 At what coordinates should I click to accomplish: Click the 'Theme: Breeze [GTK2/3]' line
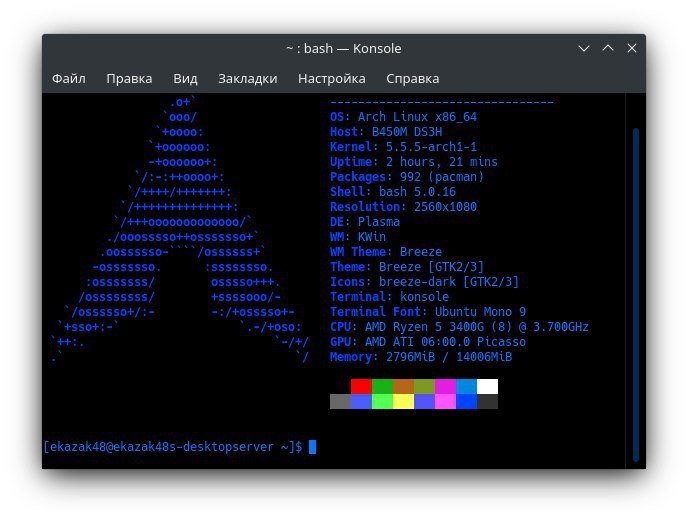point(407,267)
